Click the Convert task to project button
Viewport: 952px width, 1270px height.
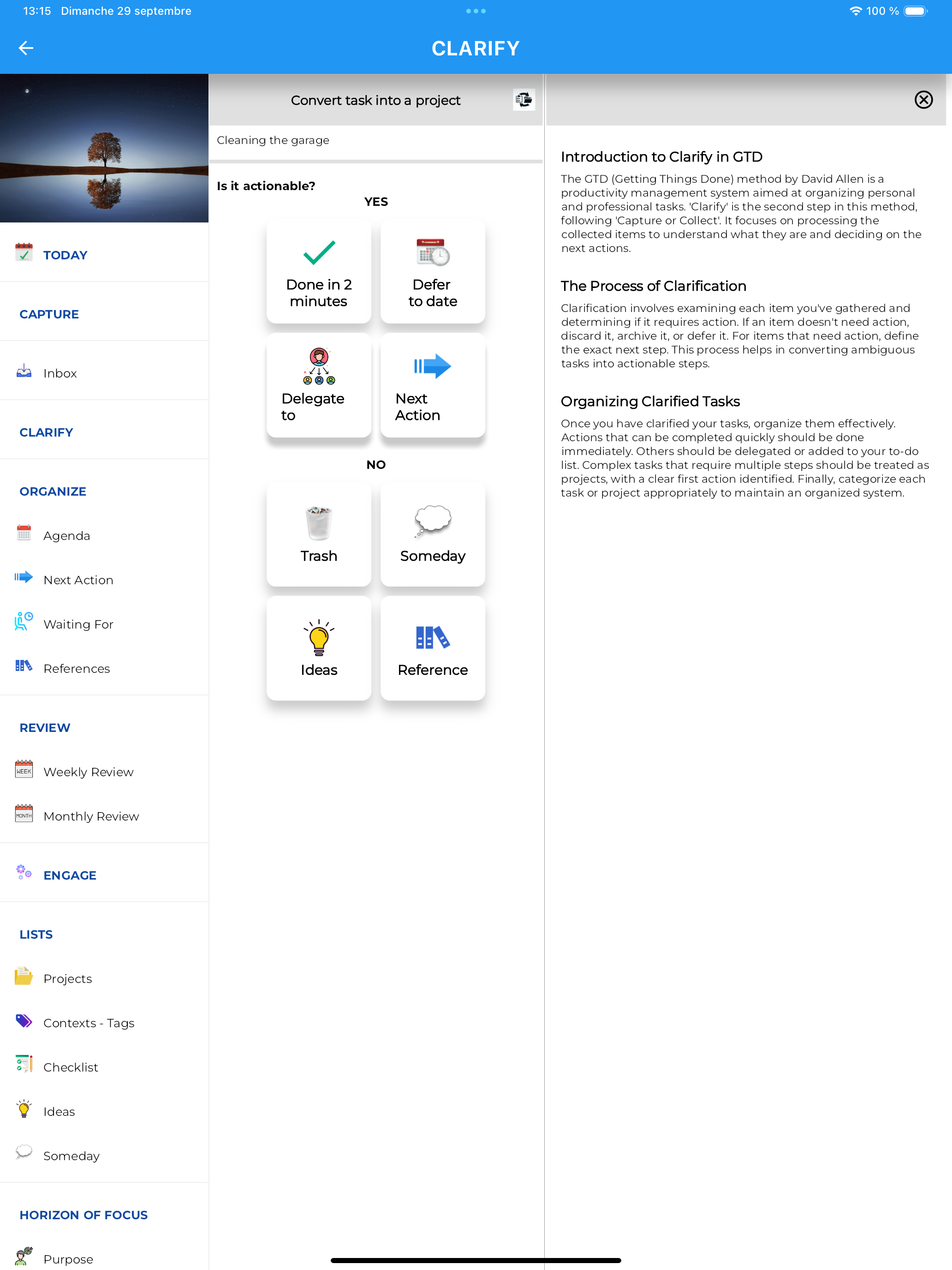click(521, 99)
